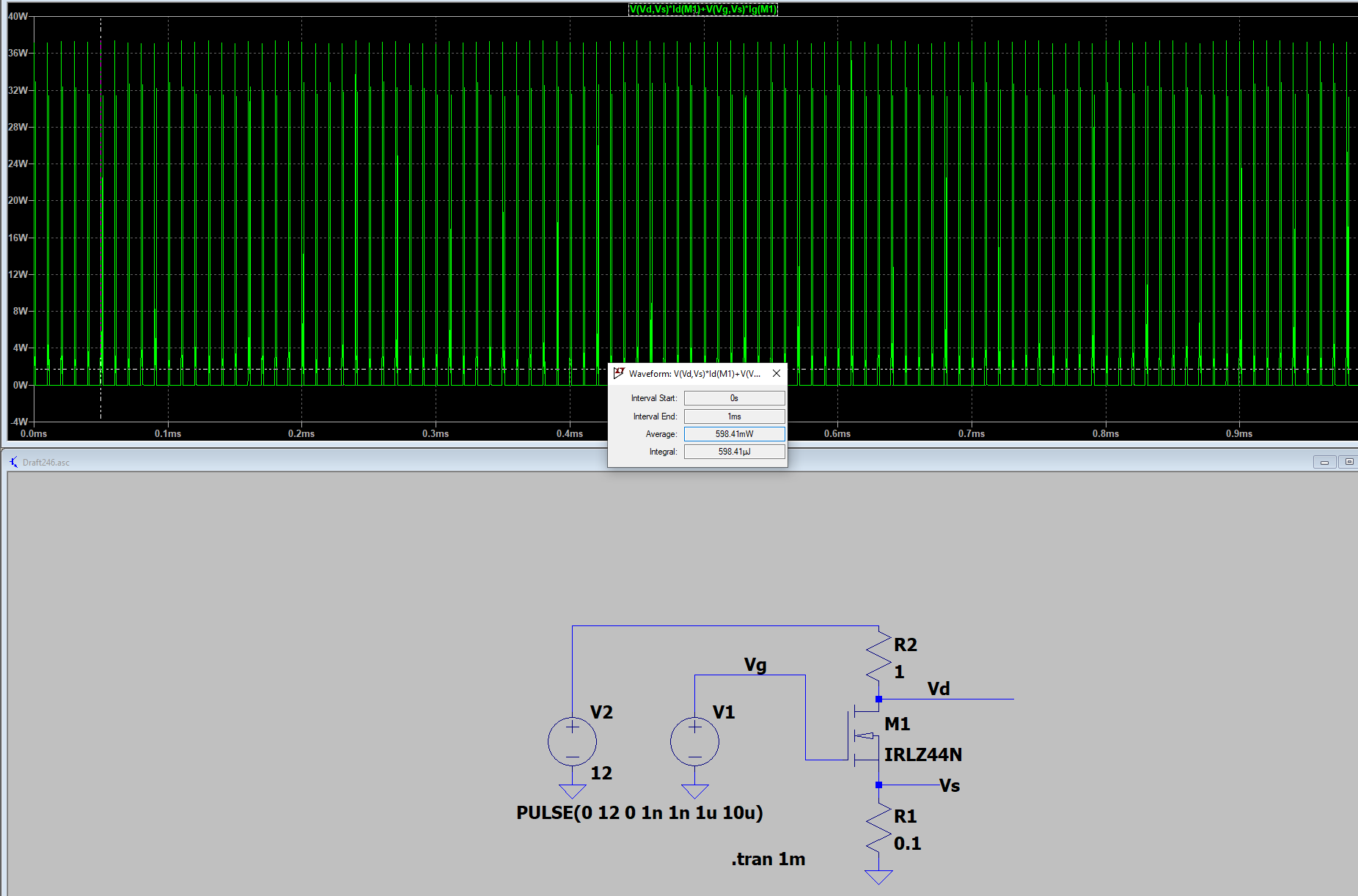The height and width of the screenshot is (896, 1358).
Task: Click the Interval Start field showing 0s
Action: click(x=734, y=398)
